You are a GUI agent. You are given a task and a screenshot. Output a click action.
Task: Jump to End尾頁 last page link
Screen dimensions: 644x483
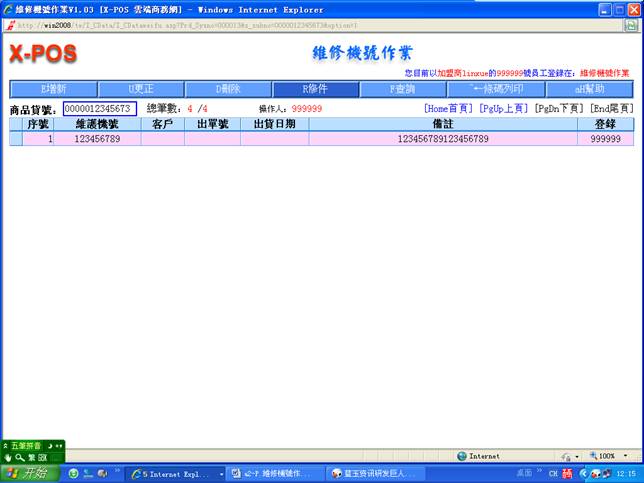pyautogui.click(x=612, y=108)
